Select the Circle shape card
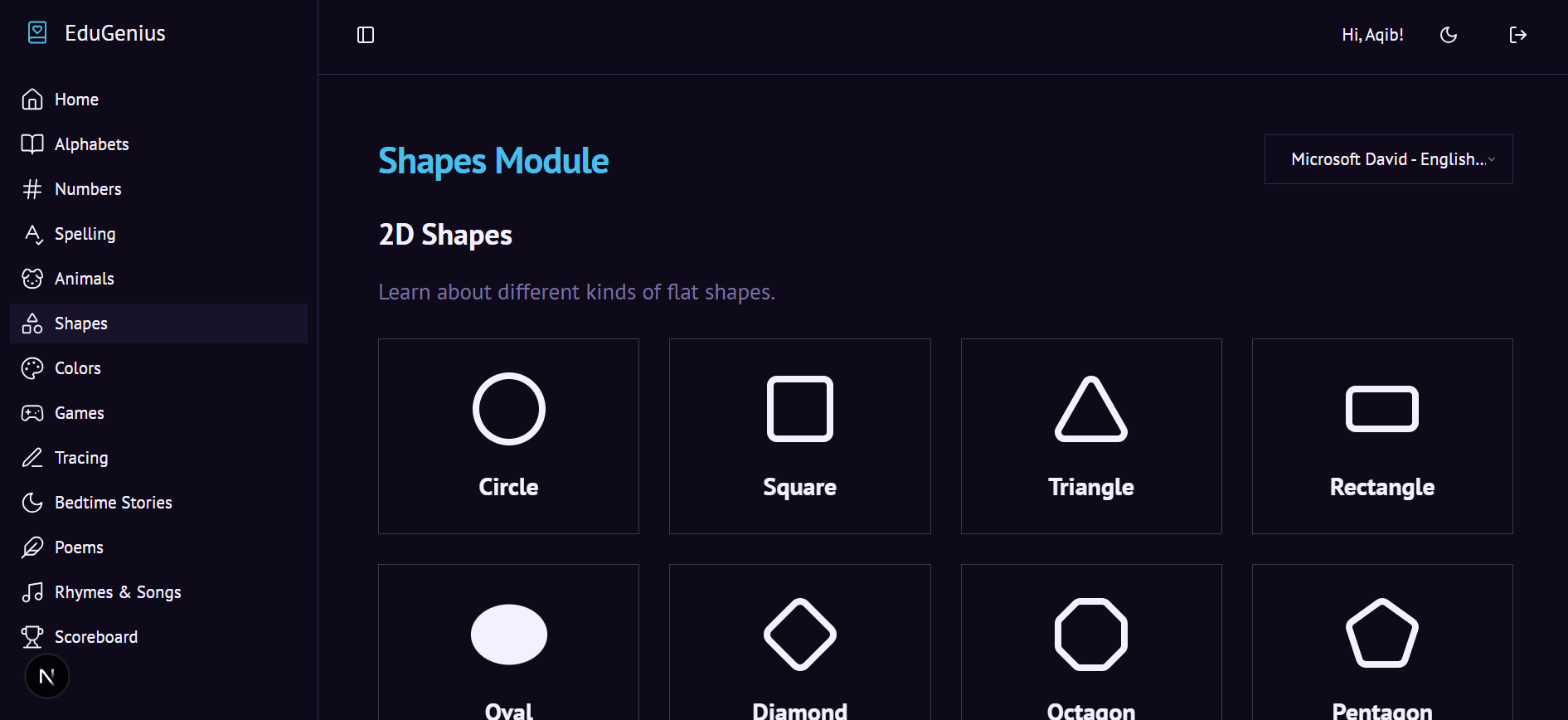Image resolution: width=1568 pixels, height=720 pixels. click(x=508, y=436)
